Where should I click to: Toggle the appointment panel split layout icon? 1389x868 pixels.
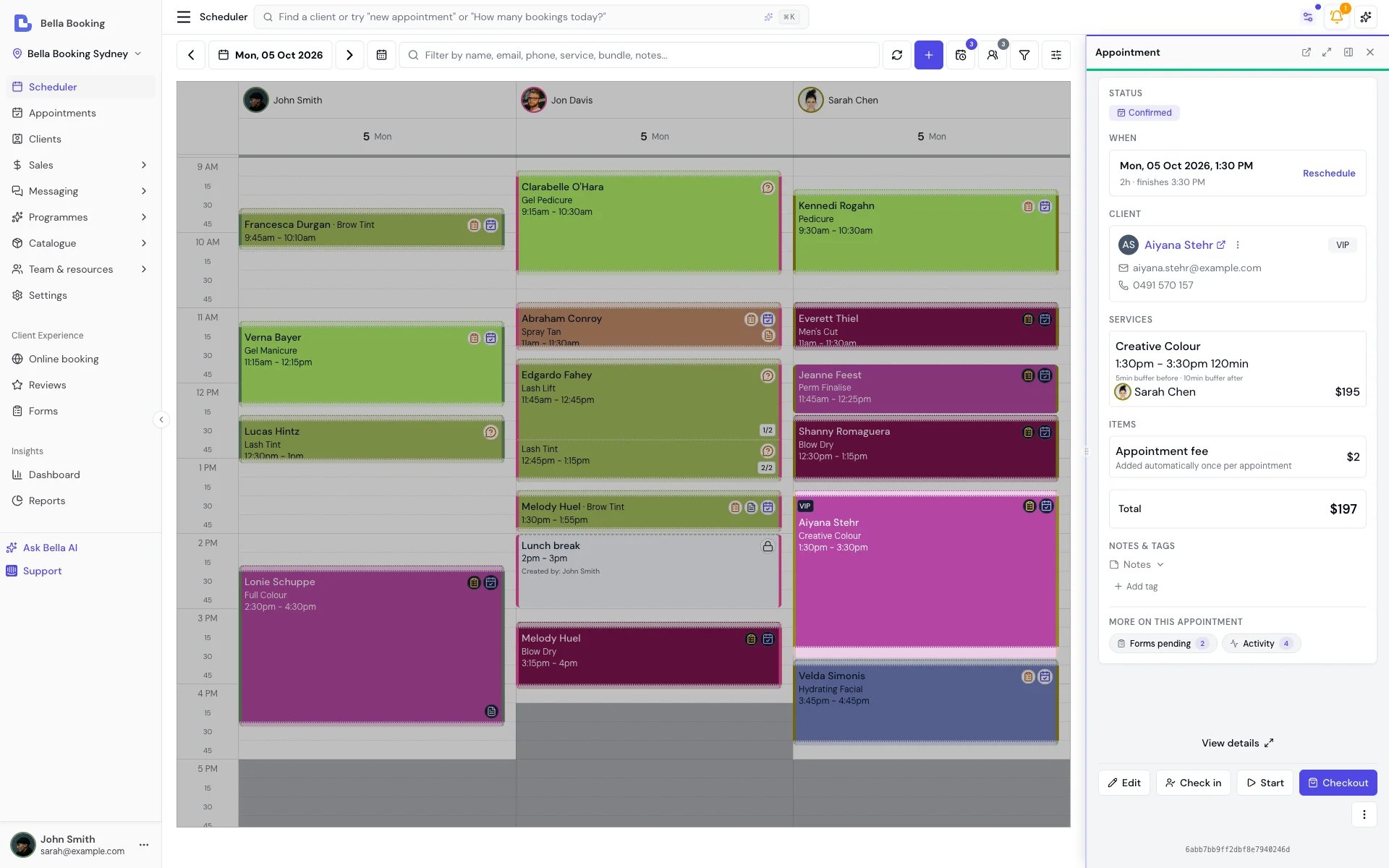(x=1348, y=52)
